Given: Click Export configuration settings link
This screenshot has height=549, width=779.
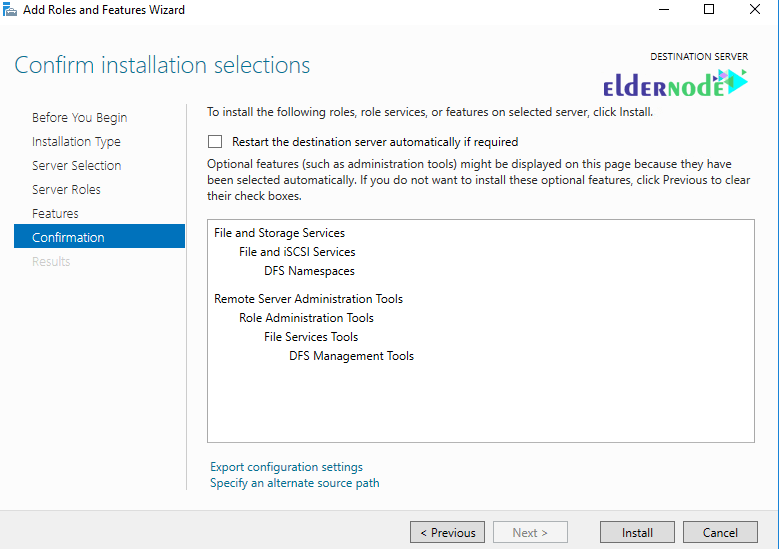Looking at the screenshot, I should coord(286,467).
